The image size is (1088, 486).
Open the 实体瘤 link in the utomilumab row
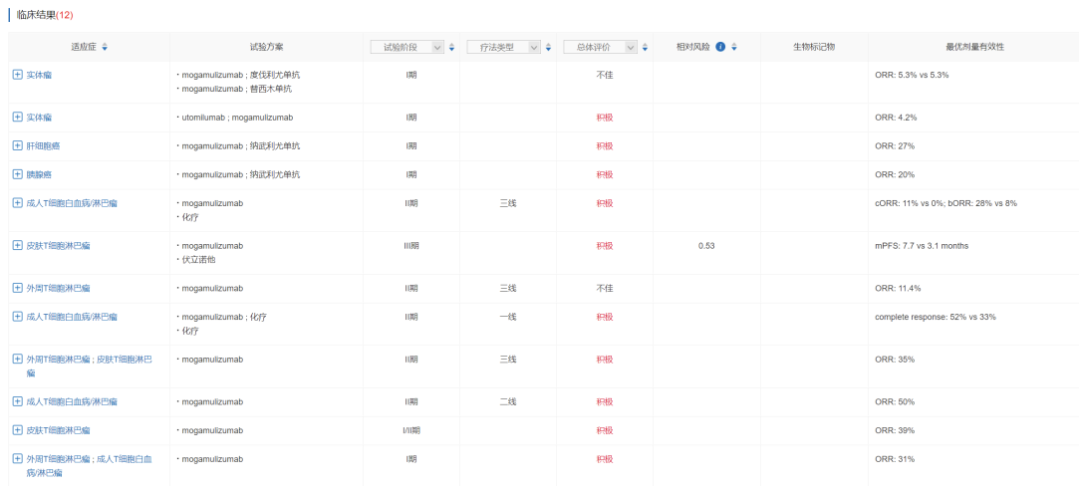click(39, 117)
